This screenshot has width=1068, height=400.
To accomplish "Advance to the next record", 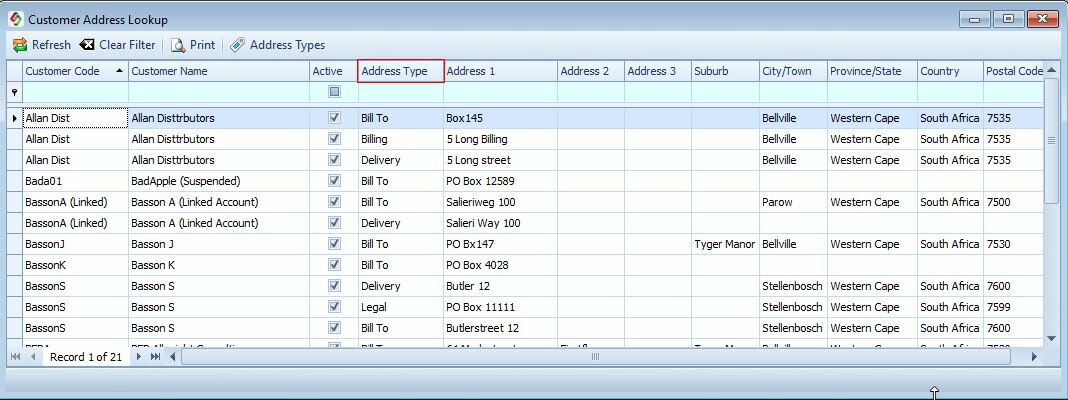I will click(x=138, y=357).
